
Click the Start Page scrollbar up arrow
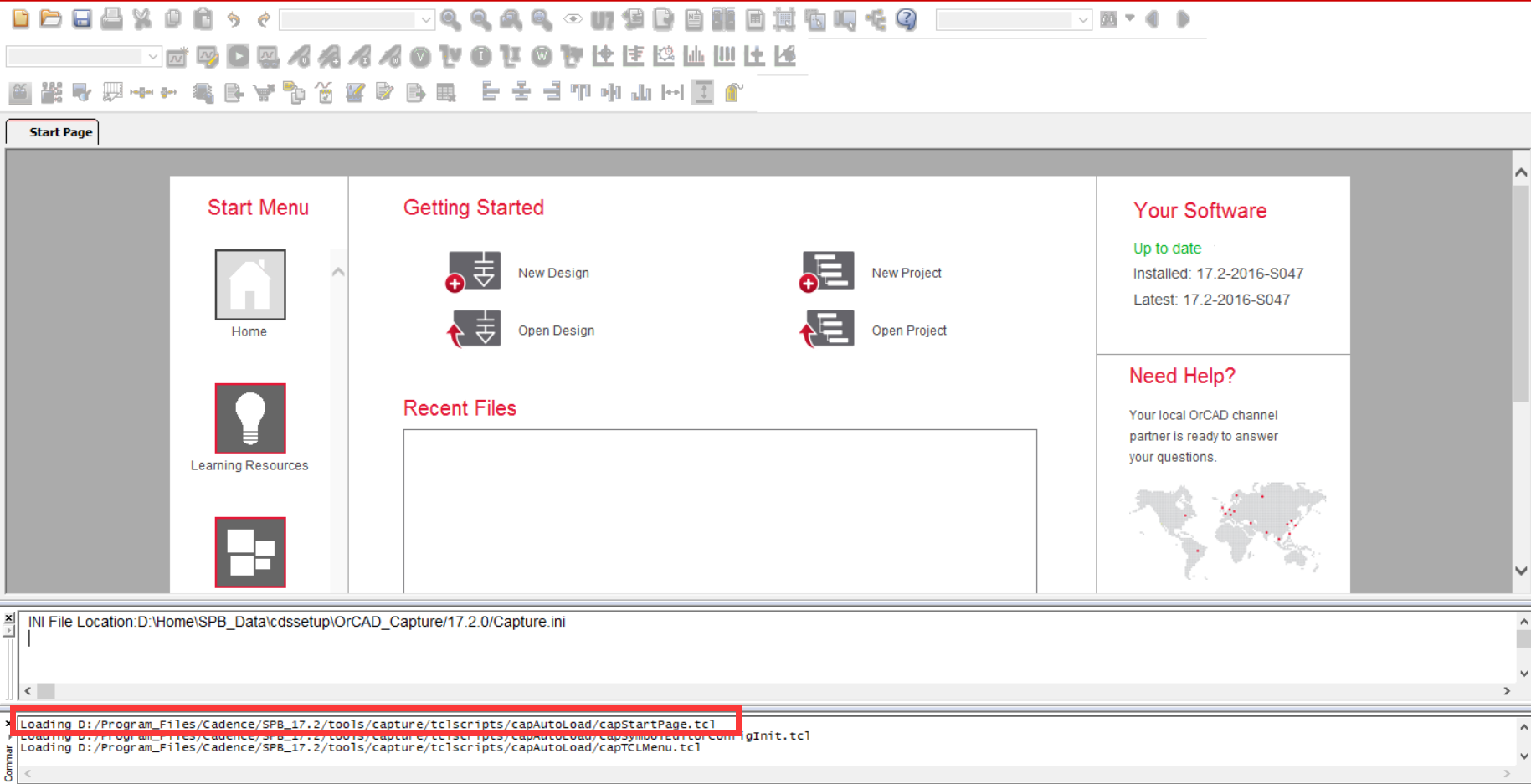1521,172
